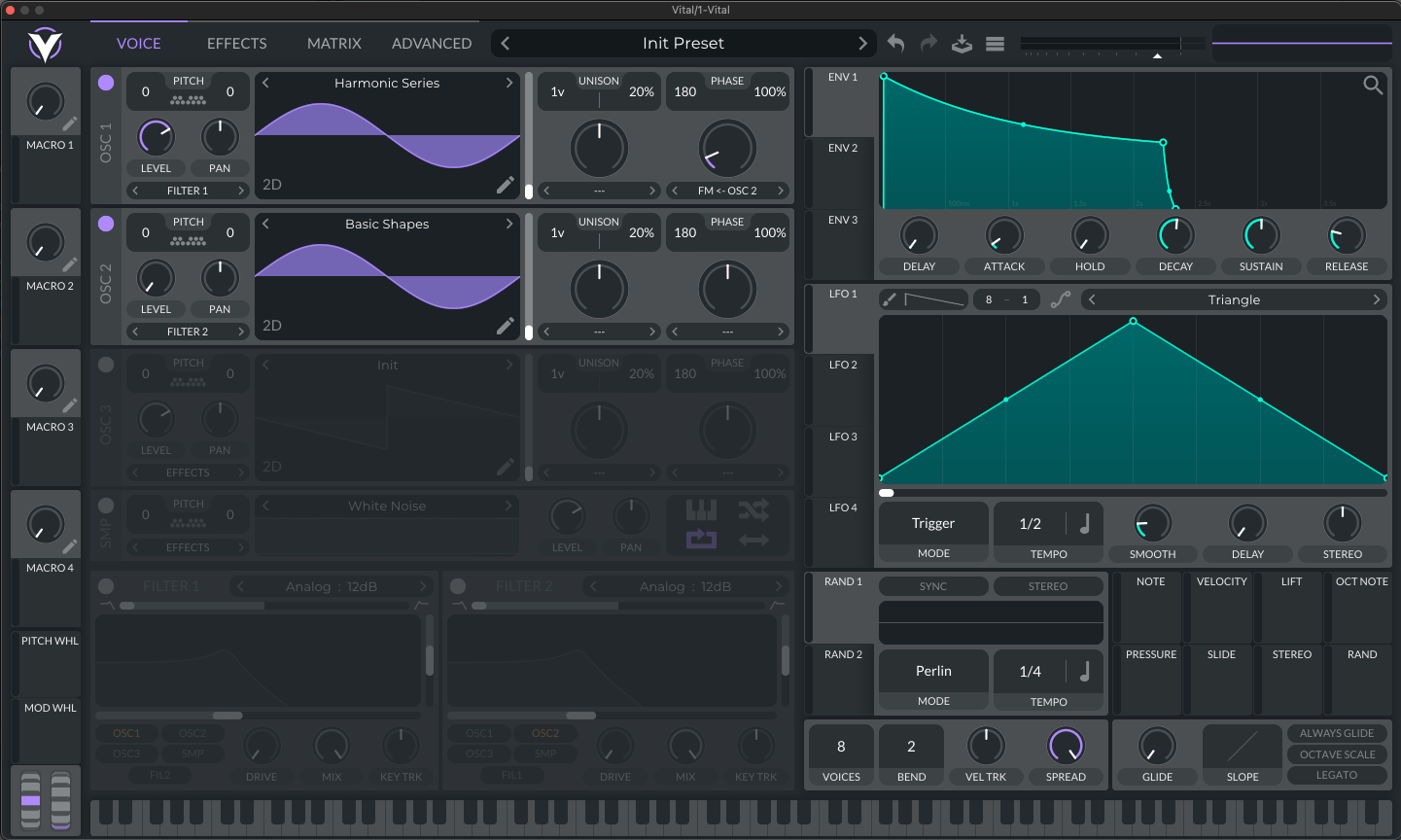Click the glide SLOPE curve box
This screenshot has height=840, width=1401.
tap(1243, 747)
